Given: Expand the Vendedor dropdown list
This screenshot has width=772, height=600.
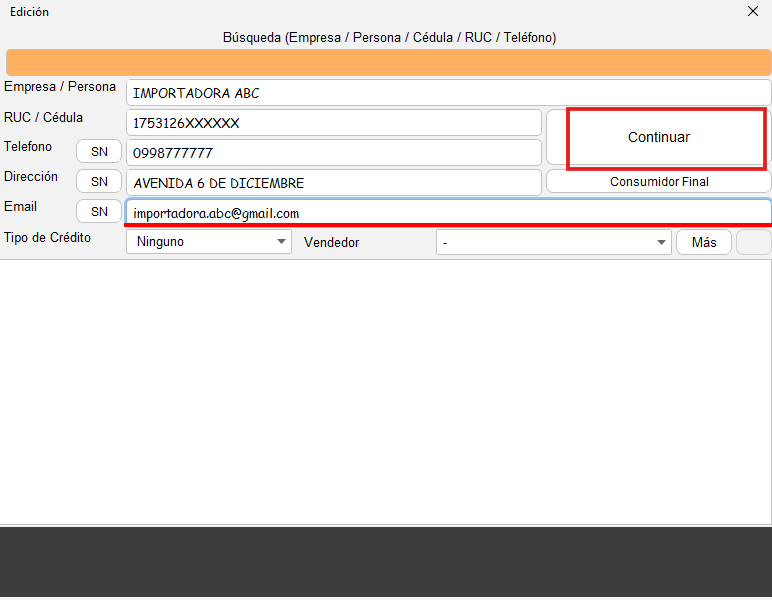Looking at the screenshot, I should [x=553, y=242].
